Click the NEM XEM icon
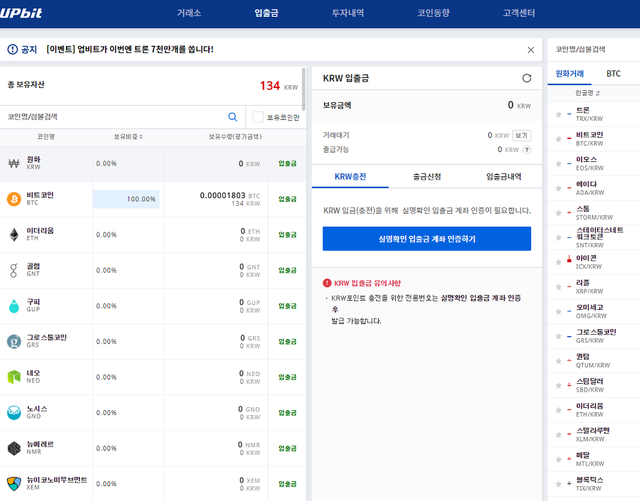The height and width of the screenshot is (501, 640). point(14,484)
